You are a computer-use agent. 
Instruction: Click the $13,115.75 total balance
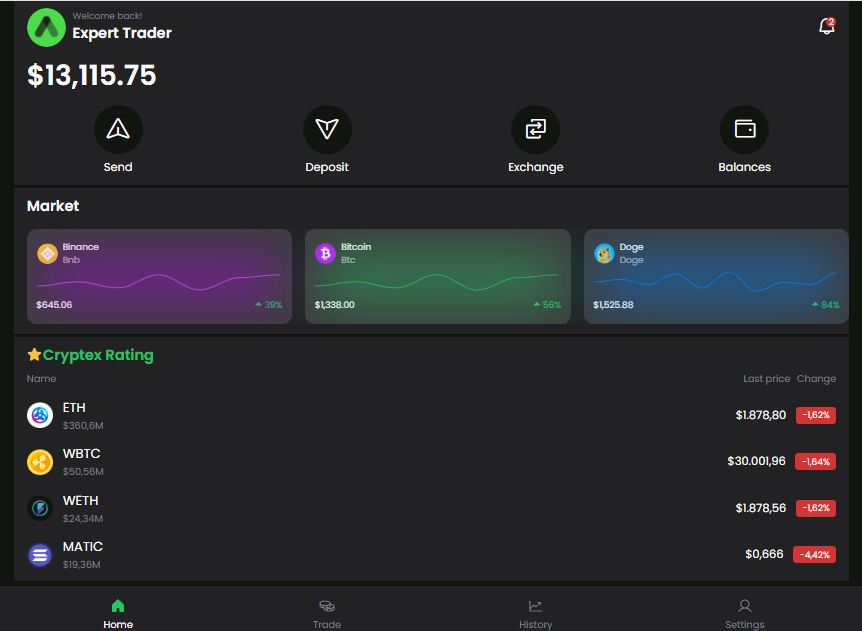point(92,76)
